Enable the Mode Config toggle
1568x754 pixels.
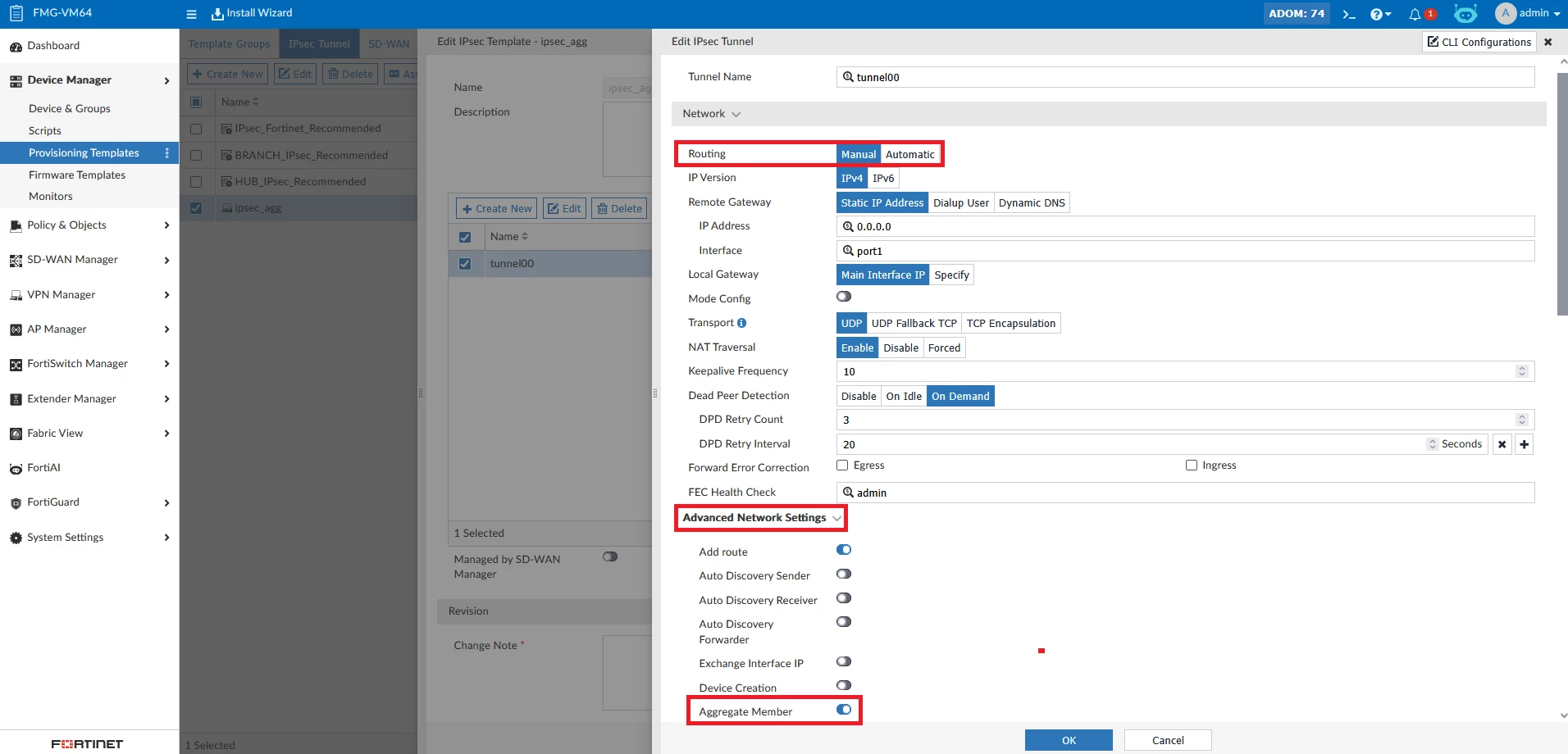pyautogui.click(x=844, y=297)
